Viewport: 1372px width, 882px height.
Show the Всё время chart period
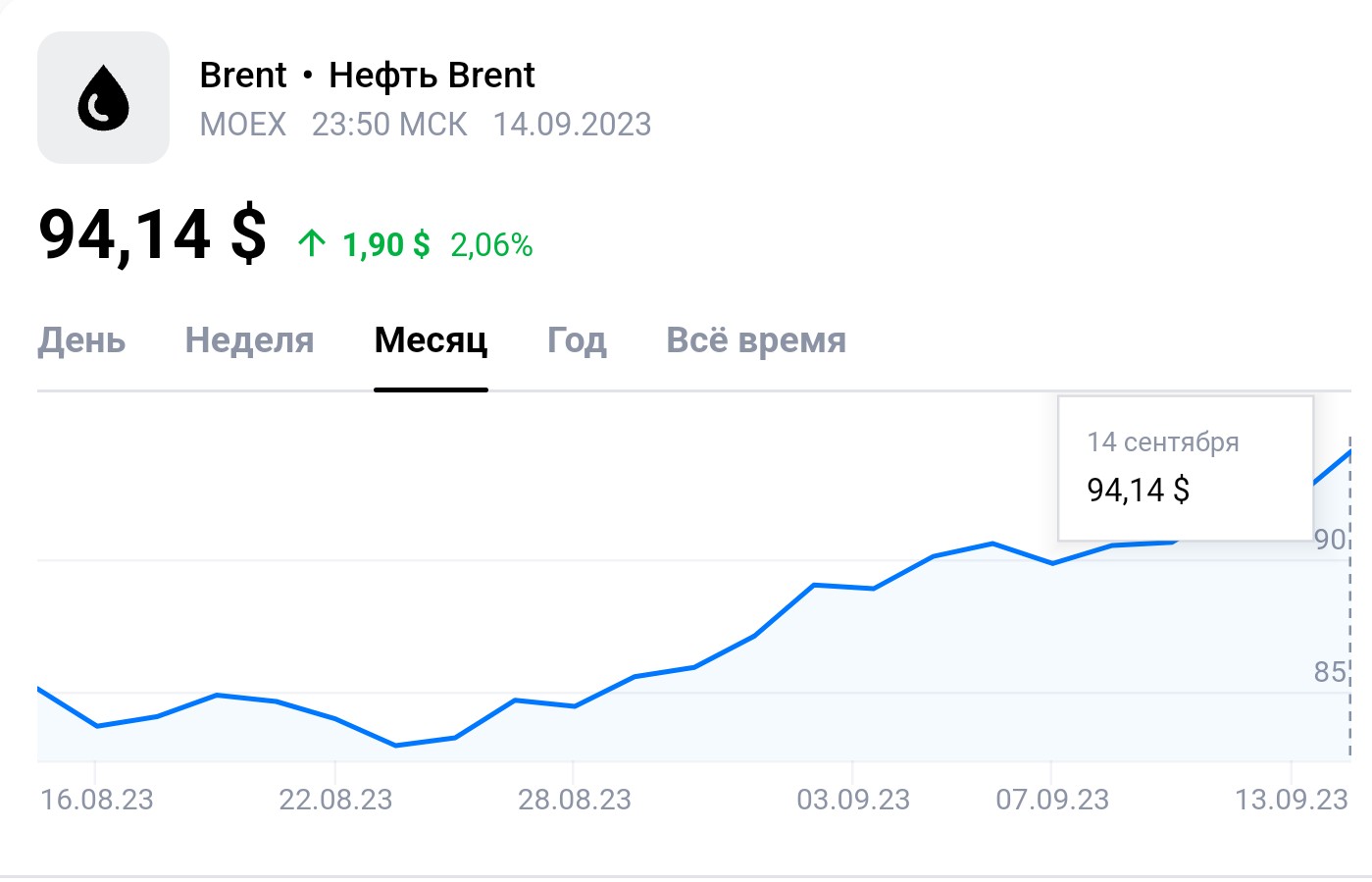point(755,340)
